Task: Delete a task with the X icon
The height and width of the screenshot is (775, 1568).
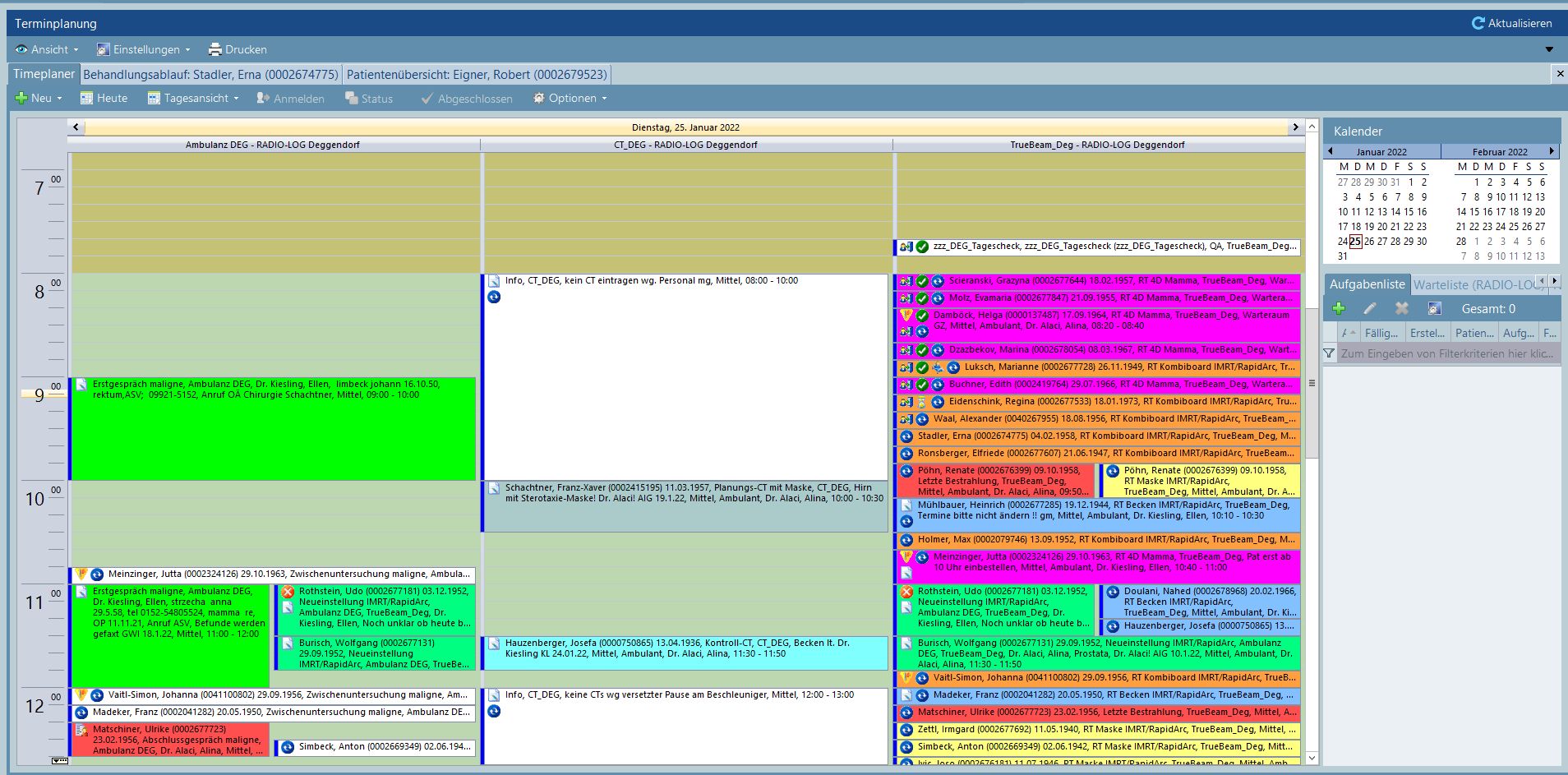Action: [x=1401, y=308]
